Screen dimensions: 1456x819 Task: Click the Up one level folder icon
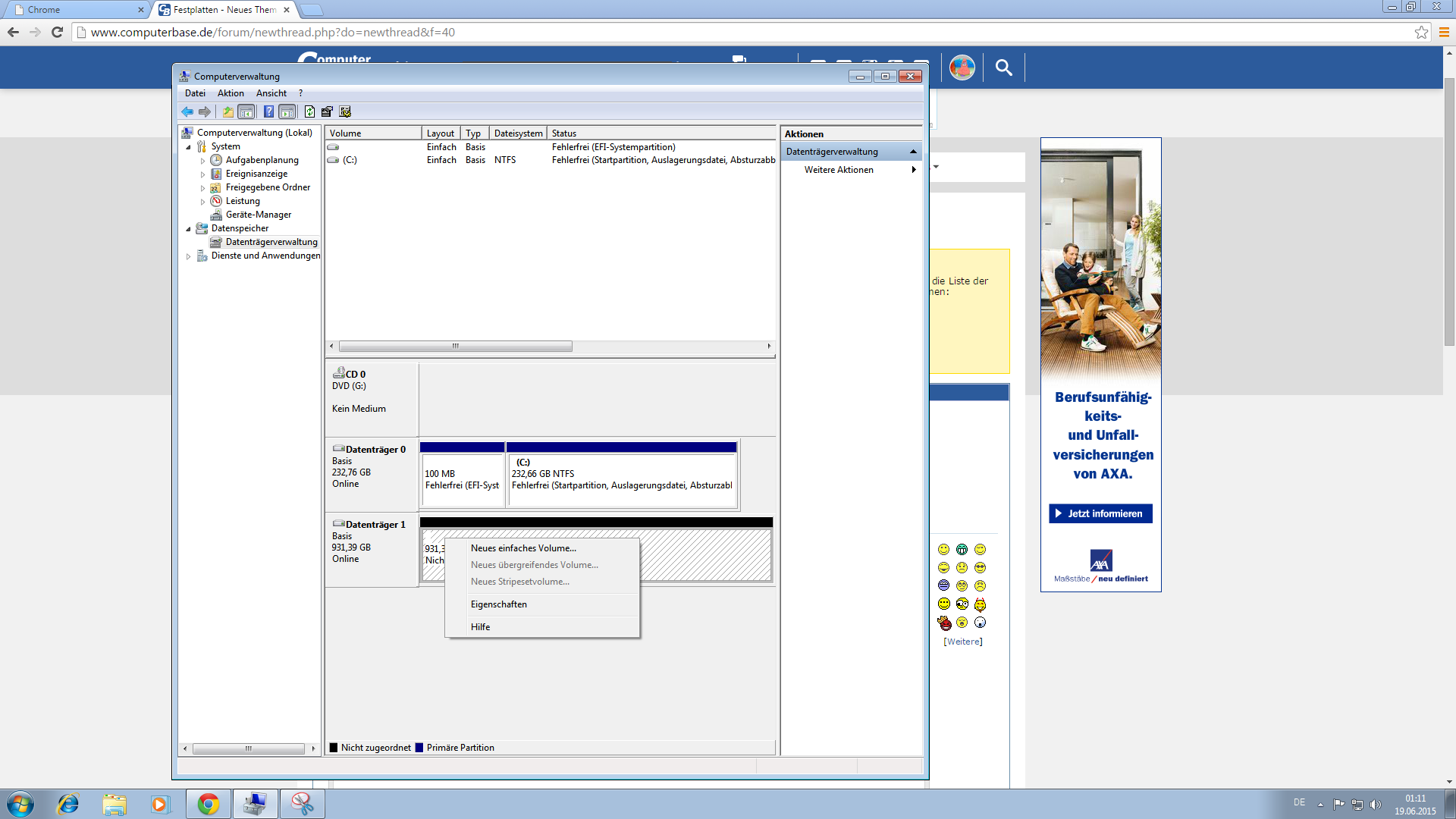[x=227, y=111]
